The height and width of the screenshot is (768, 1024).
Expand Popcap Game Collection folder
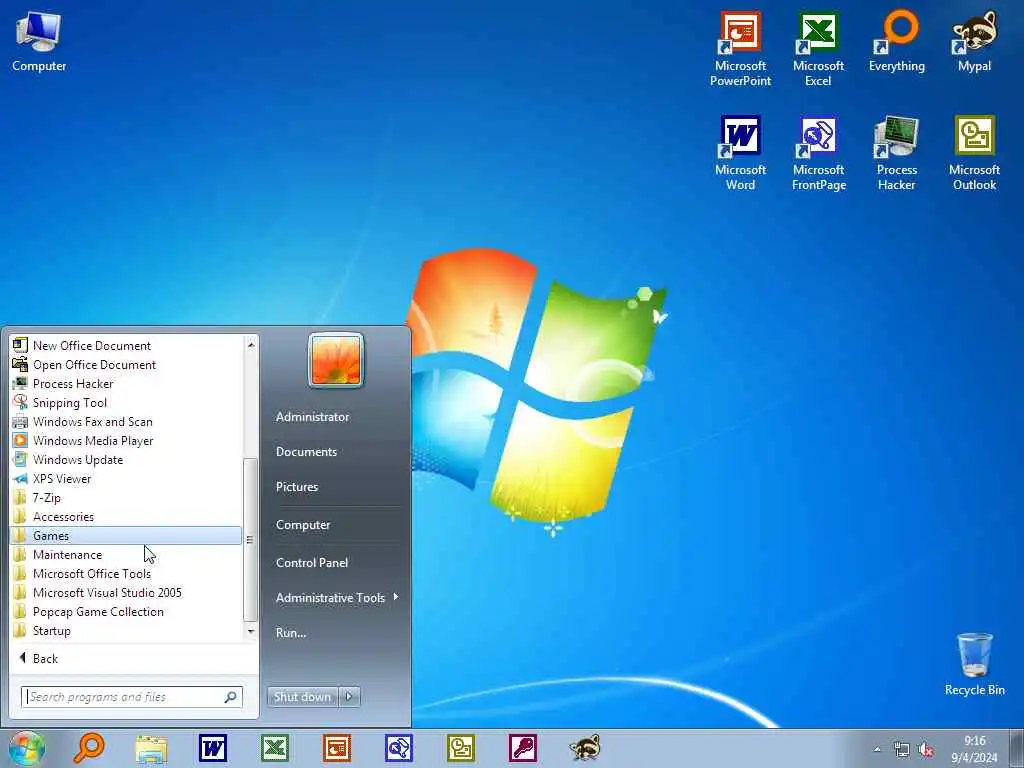[x=126, y=611]
